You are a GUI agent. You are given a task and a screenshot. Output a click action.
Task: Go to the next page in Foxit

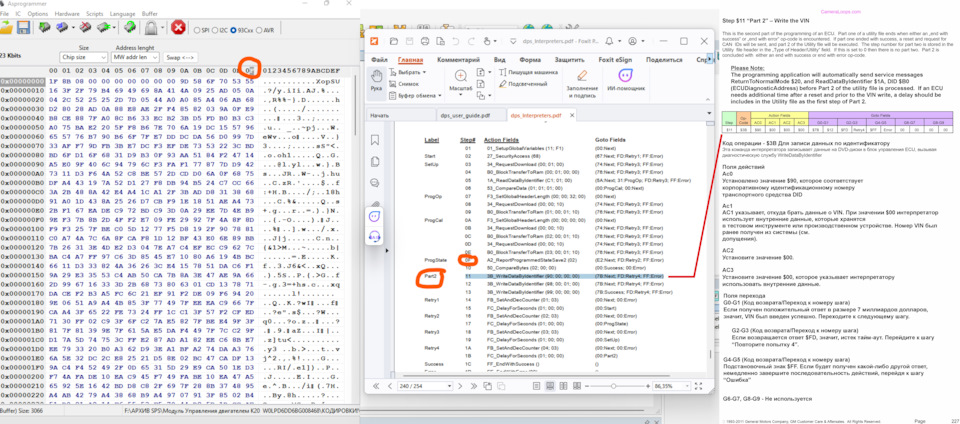[x=461, y=386]
